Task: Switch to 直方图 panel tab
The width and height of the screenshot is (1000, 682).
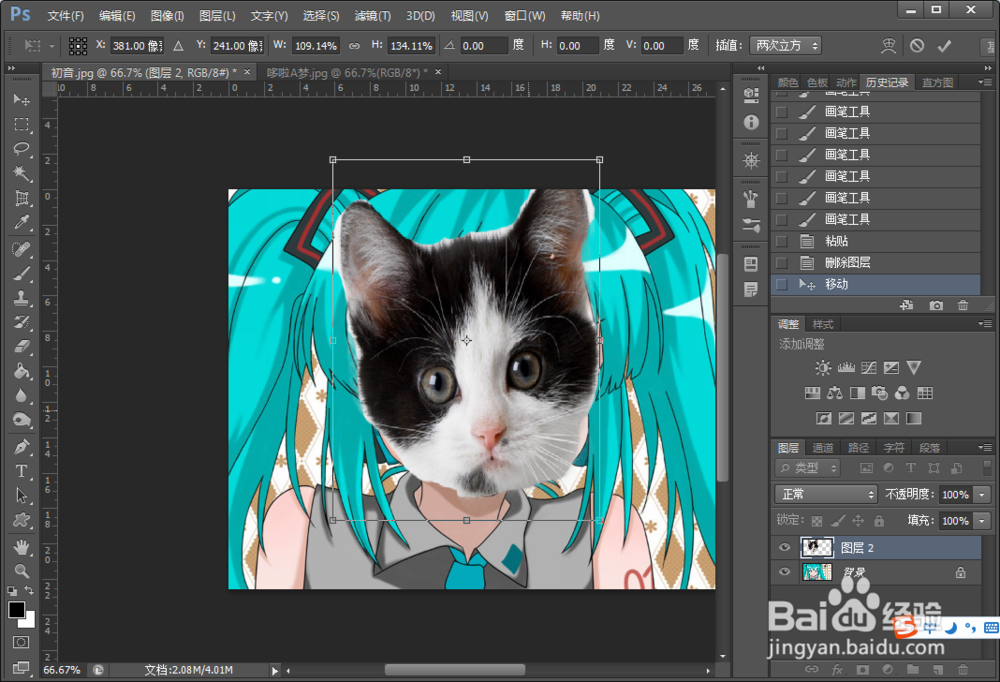Action: coord(937,82)
